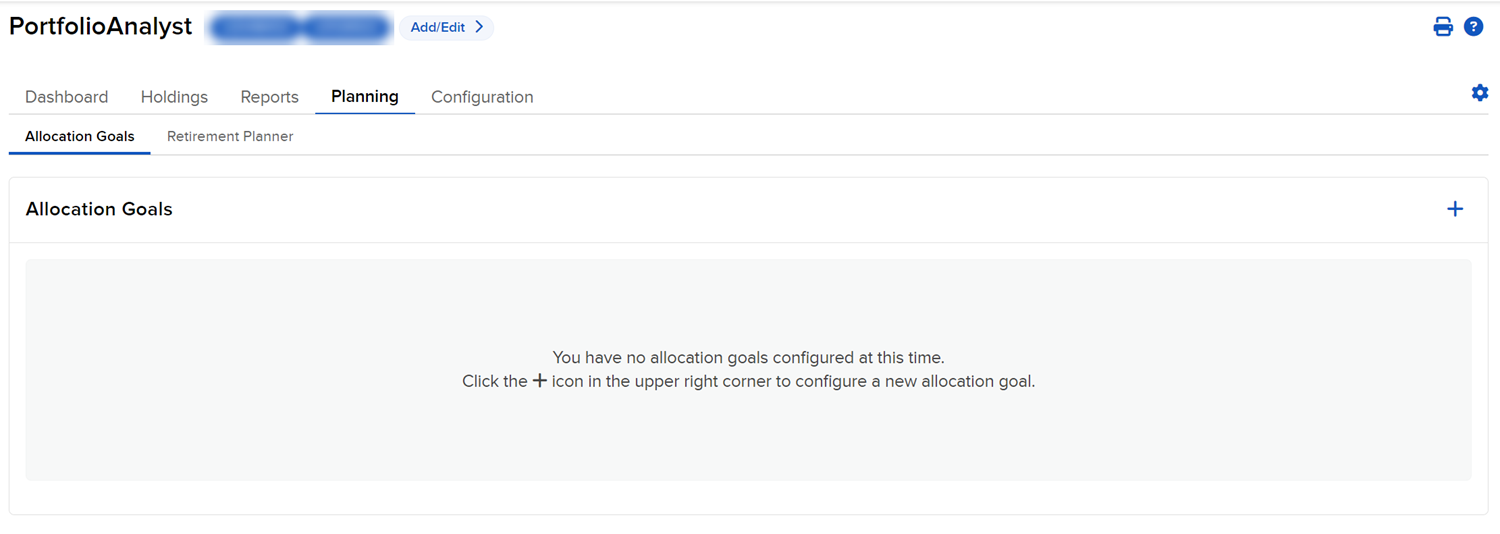Select the Allocation Goals sub-tab

point(80,137)
